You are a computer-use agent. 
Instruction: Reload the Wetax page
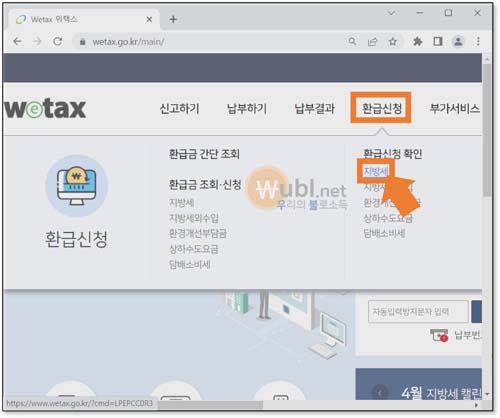(x=58, y=41)
